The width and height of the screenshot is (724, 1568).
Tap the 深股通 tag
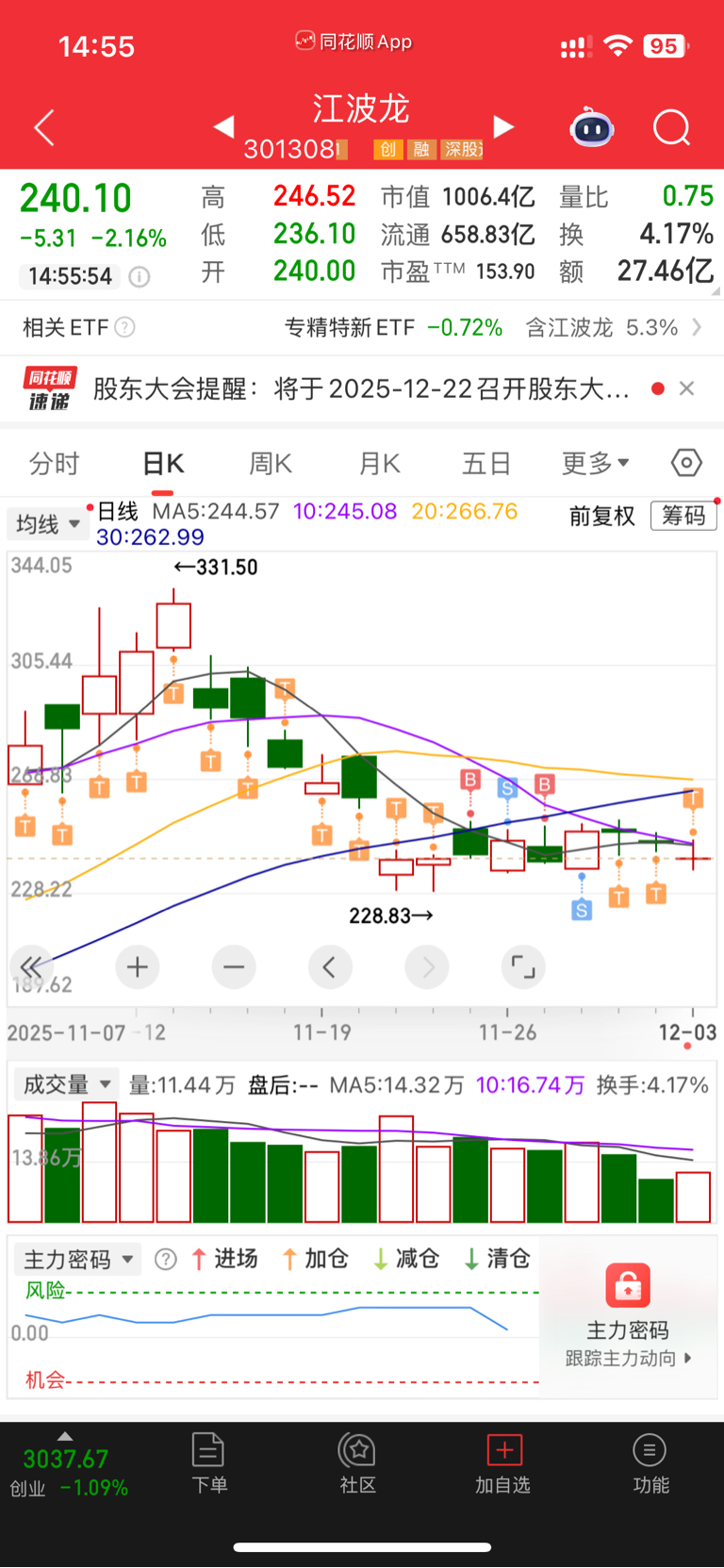pos(462,149)
